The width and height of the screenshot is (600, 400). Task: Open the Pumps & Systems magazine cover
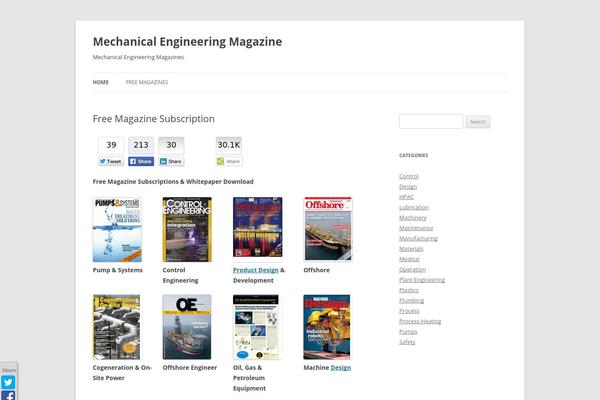click(x=117, y=230)
